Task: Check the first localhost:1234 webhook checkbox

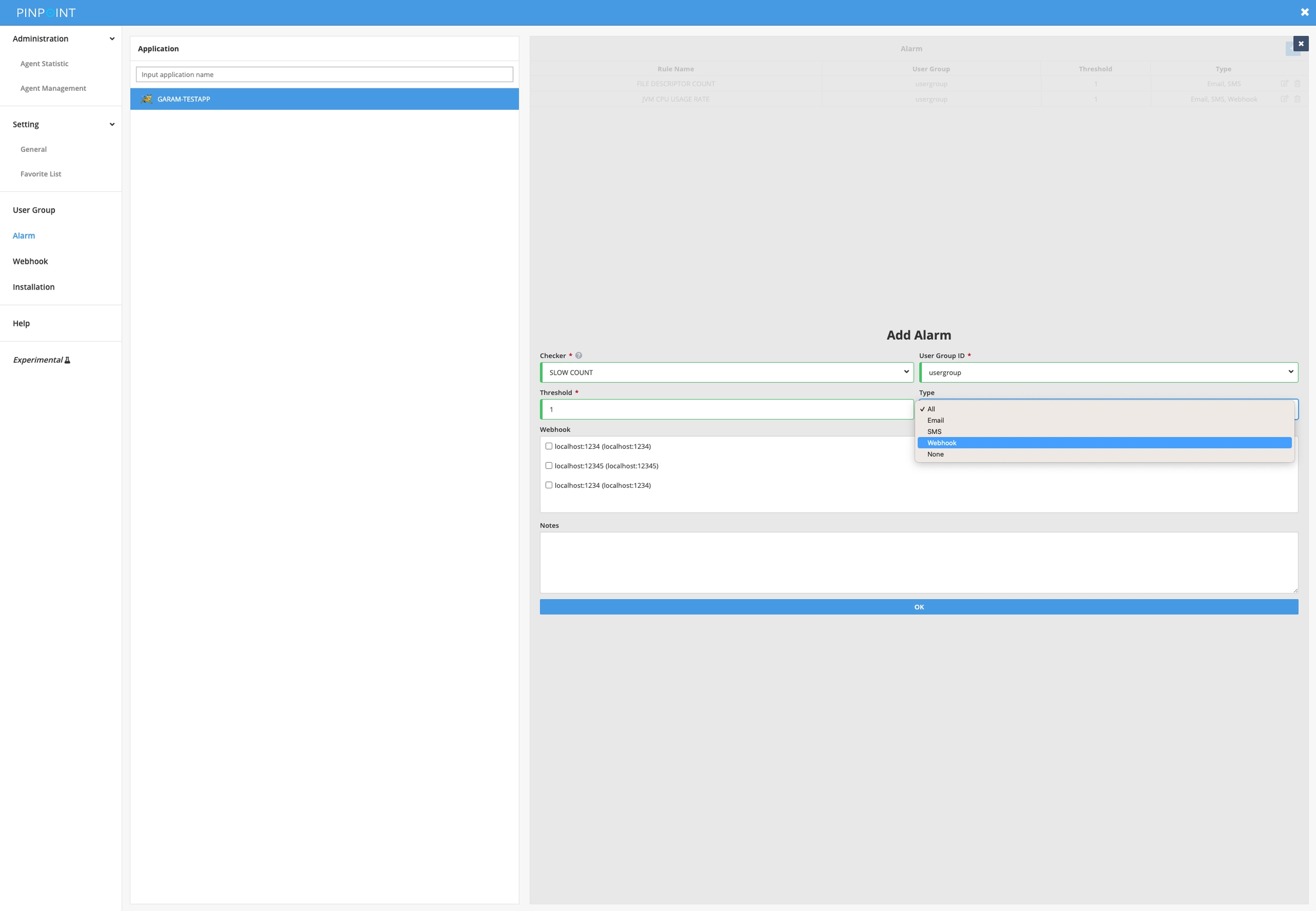Action: click(x=549, y=446)
